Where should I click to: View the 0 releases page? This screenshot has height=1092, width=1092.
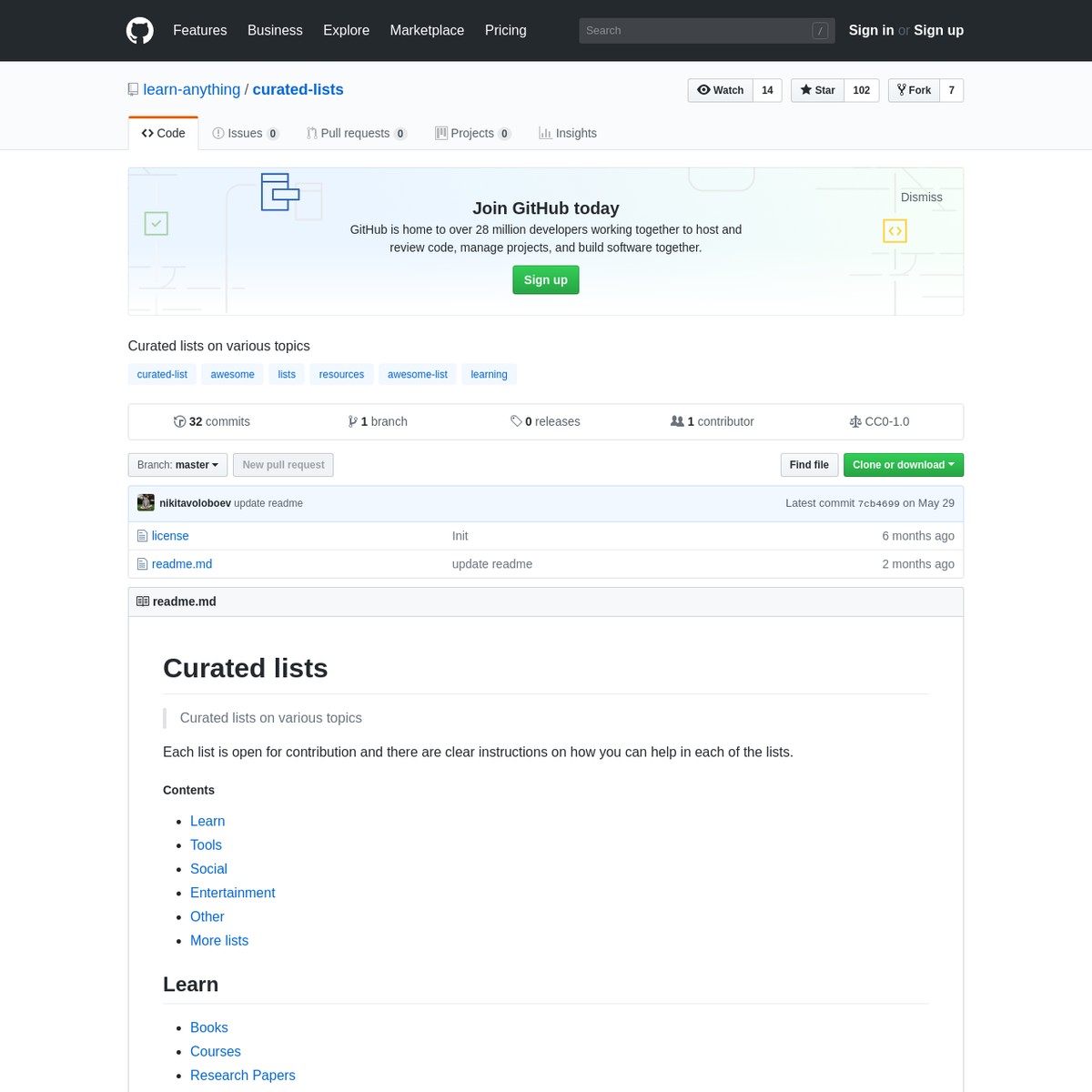tap(545, 421)
